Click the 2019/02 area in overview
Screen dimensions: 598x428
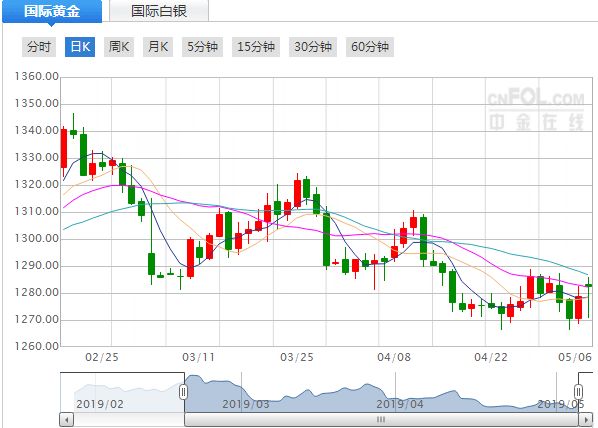tap(100, 404)
